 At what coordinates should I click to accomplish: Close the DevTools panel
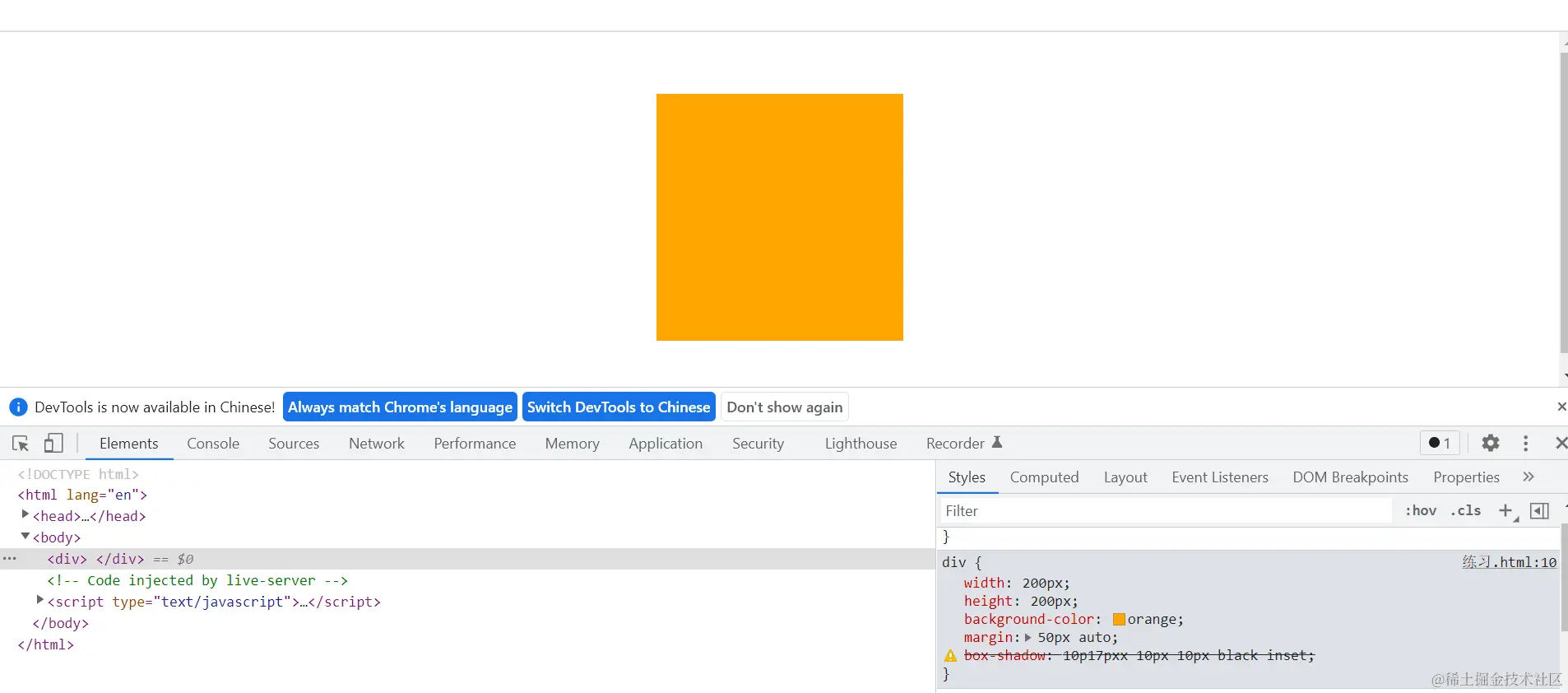(1561, 444)
